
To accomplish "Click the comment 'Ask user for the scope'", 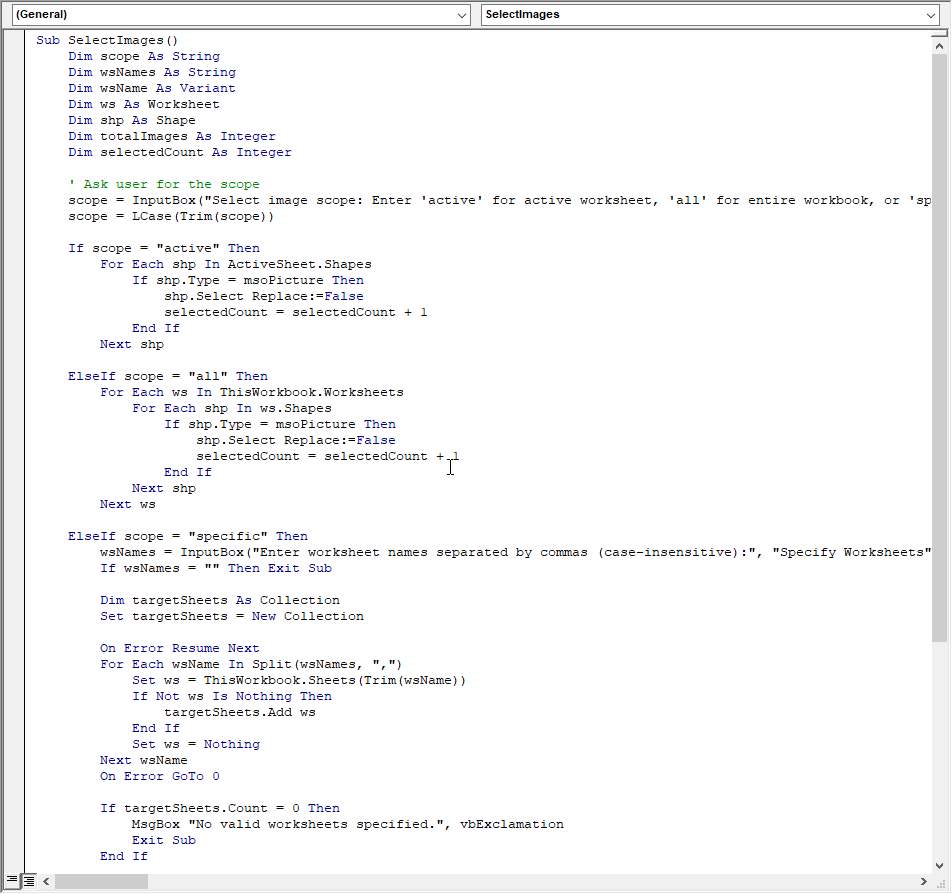I will [x=164, y=185].
